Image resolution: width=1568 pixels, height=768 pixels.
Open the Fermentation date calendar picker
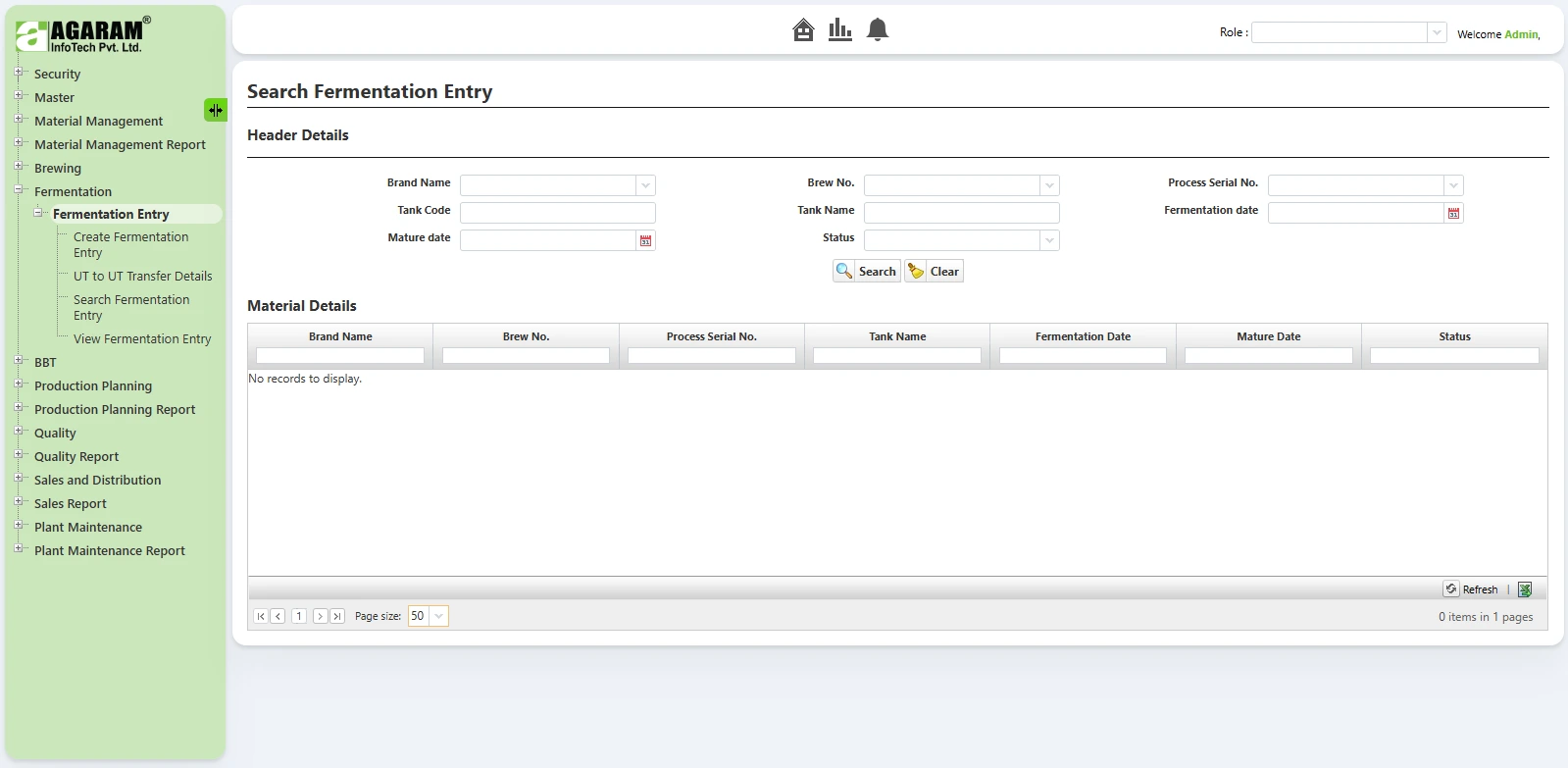pos(1453,213)
